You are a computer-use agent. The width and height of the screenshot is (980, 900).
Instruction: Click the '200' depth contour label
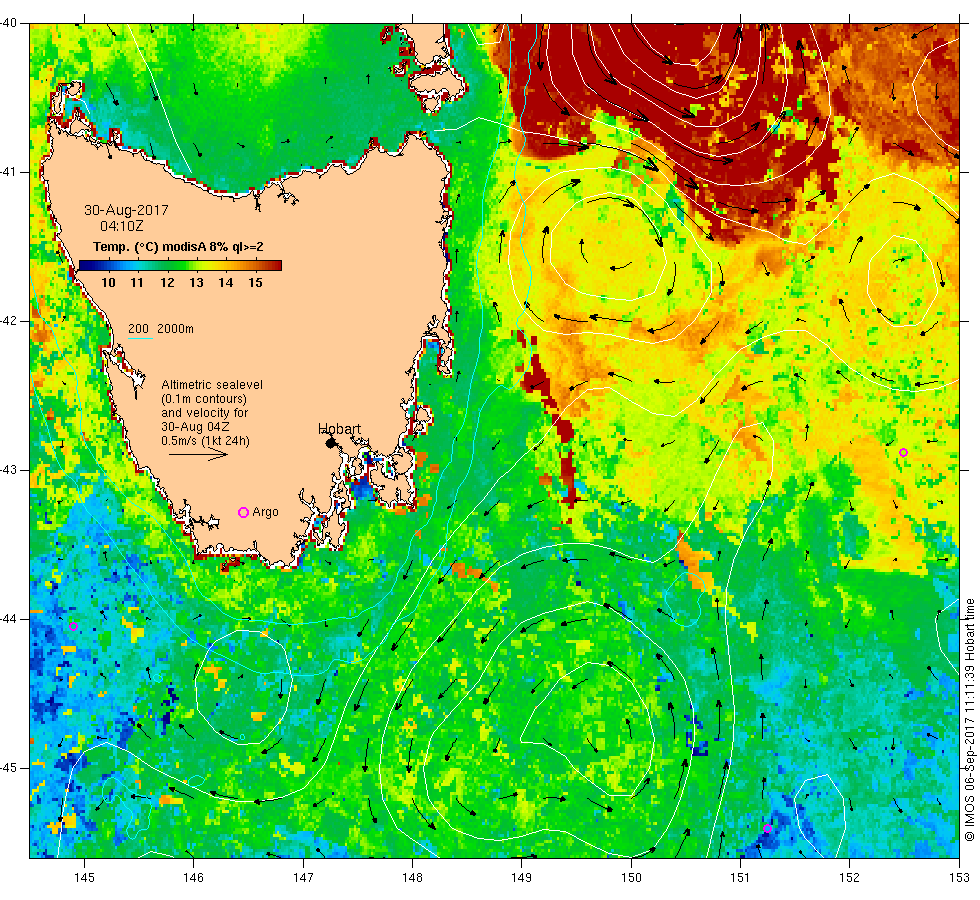(x=139, y=329)
